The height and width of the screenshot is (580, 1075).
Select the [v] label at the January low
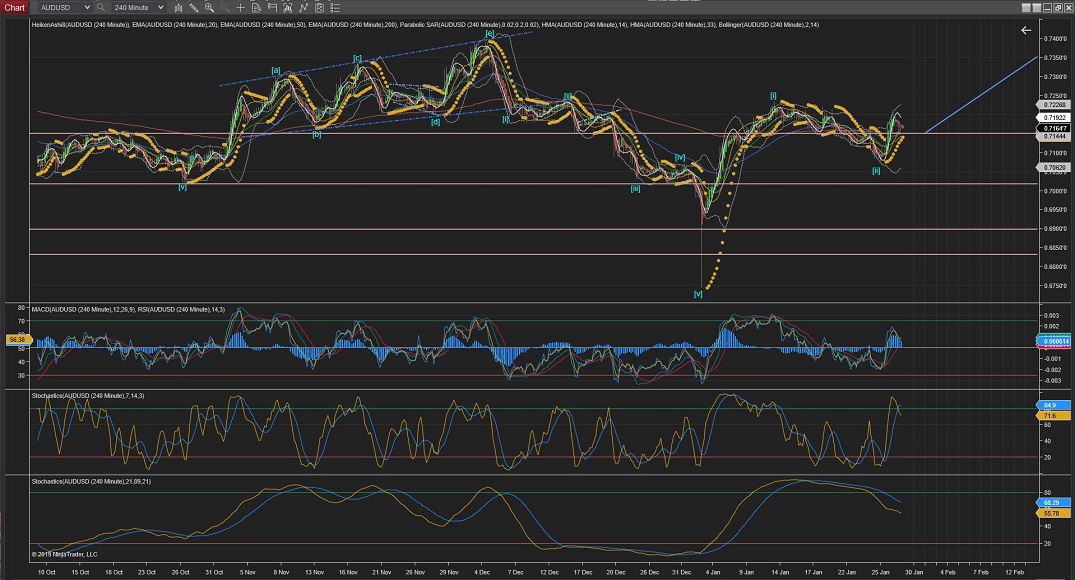click(x=698, y=293)
